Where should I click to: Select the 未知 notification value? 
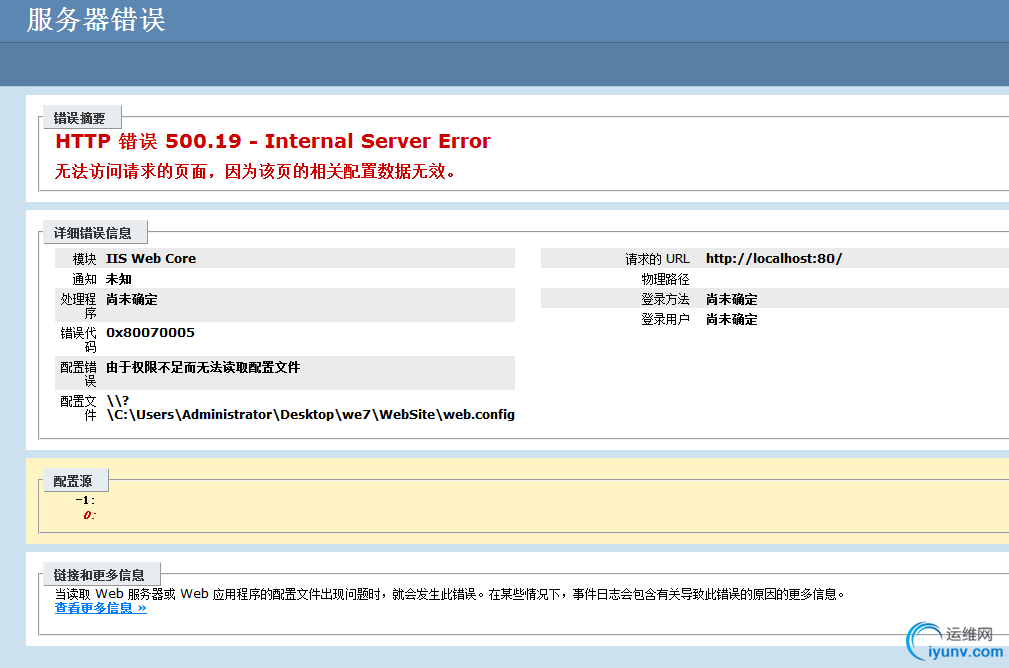119,279
